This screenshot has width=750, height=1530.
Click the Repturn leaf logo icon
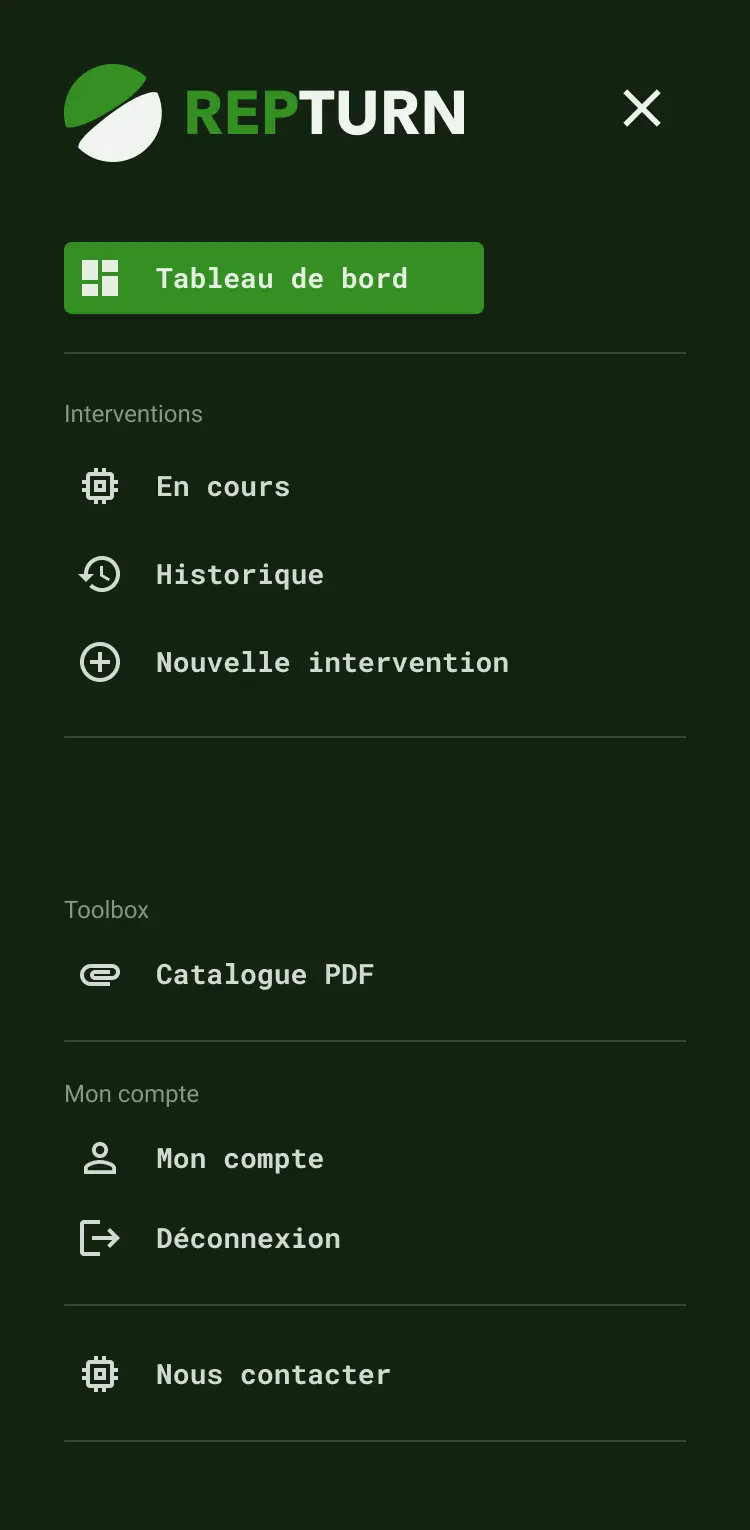[x=113, y=113]
